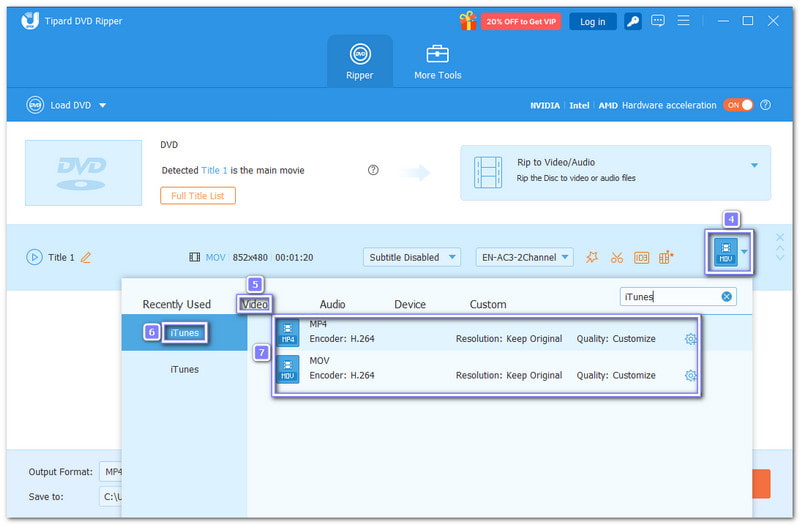Play Title 1 preview
This screenshot has width=800, height=525.
34,257
